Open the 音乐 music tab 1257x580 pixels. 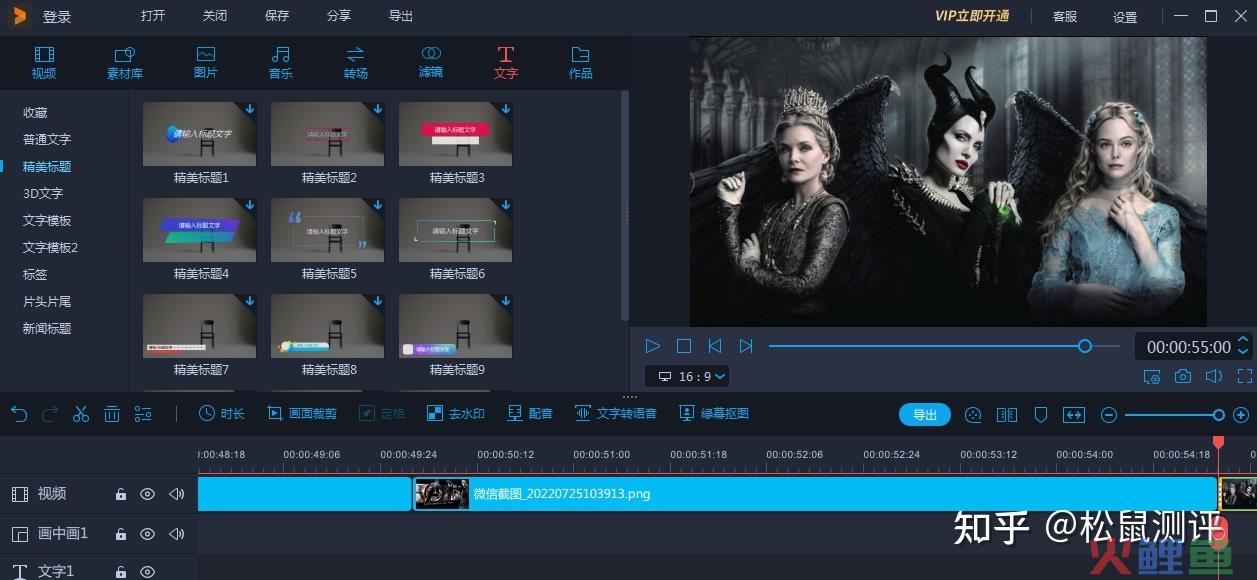[x=281, y=62]
